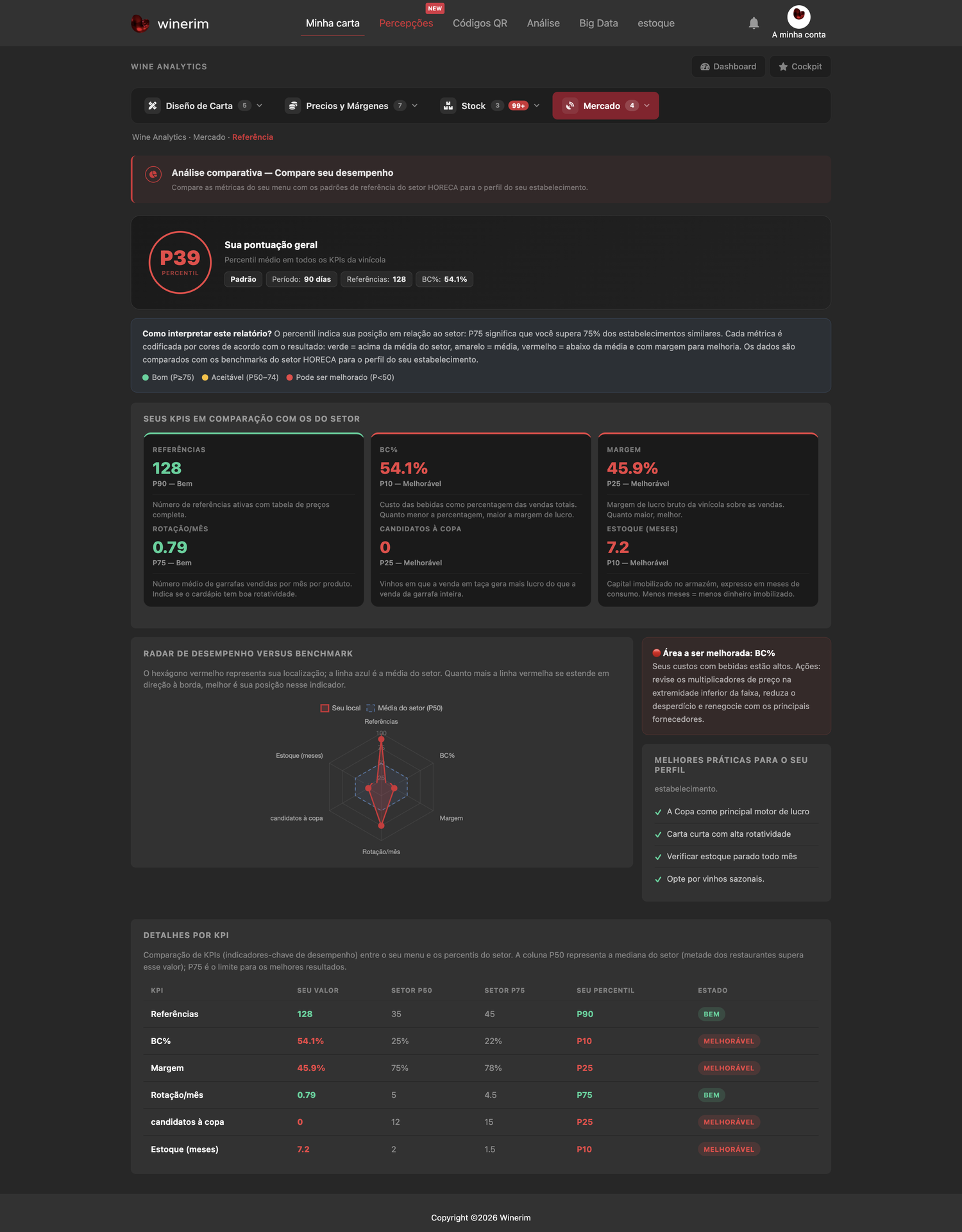Click checkmark beside Verificar estoque parado
This screenshot has height=1232, width=962.
pyautogui.click(x=658, y=857)
